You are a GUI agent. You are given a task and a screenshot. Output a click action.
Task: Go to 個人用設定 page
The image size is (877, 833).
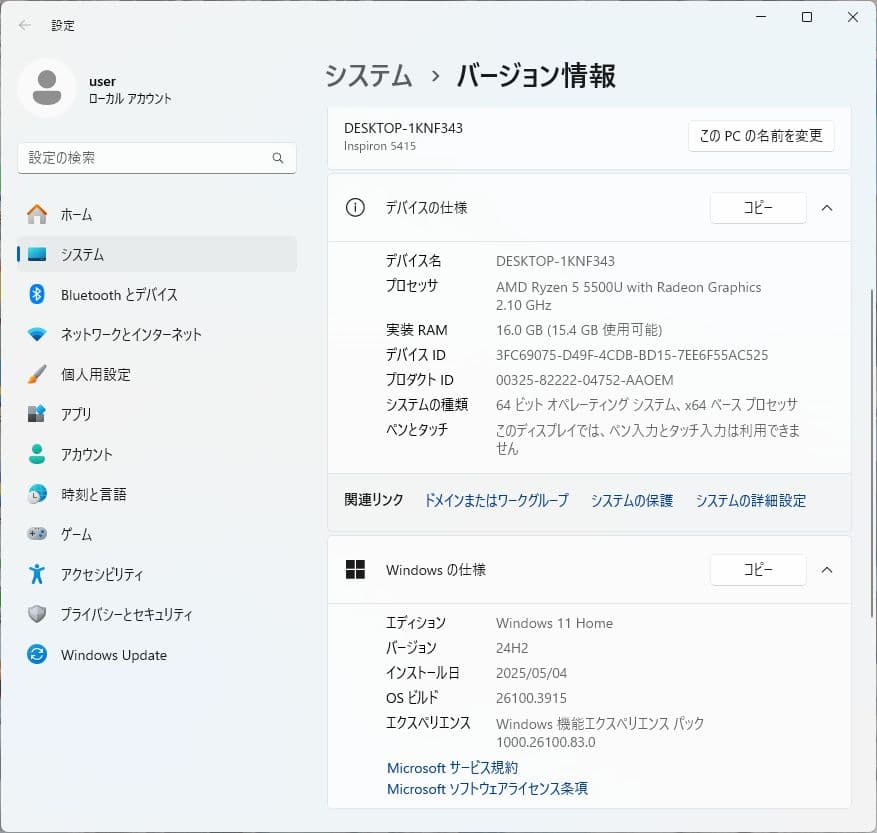click(x=157, y=374)
